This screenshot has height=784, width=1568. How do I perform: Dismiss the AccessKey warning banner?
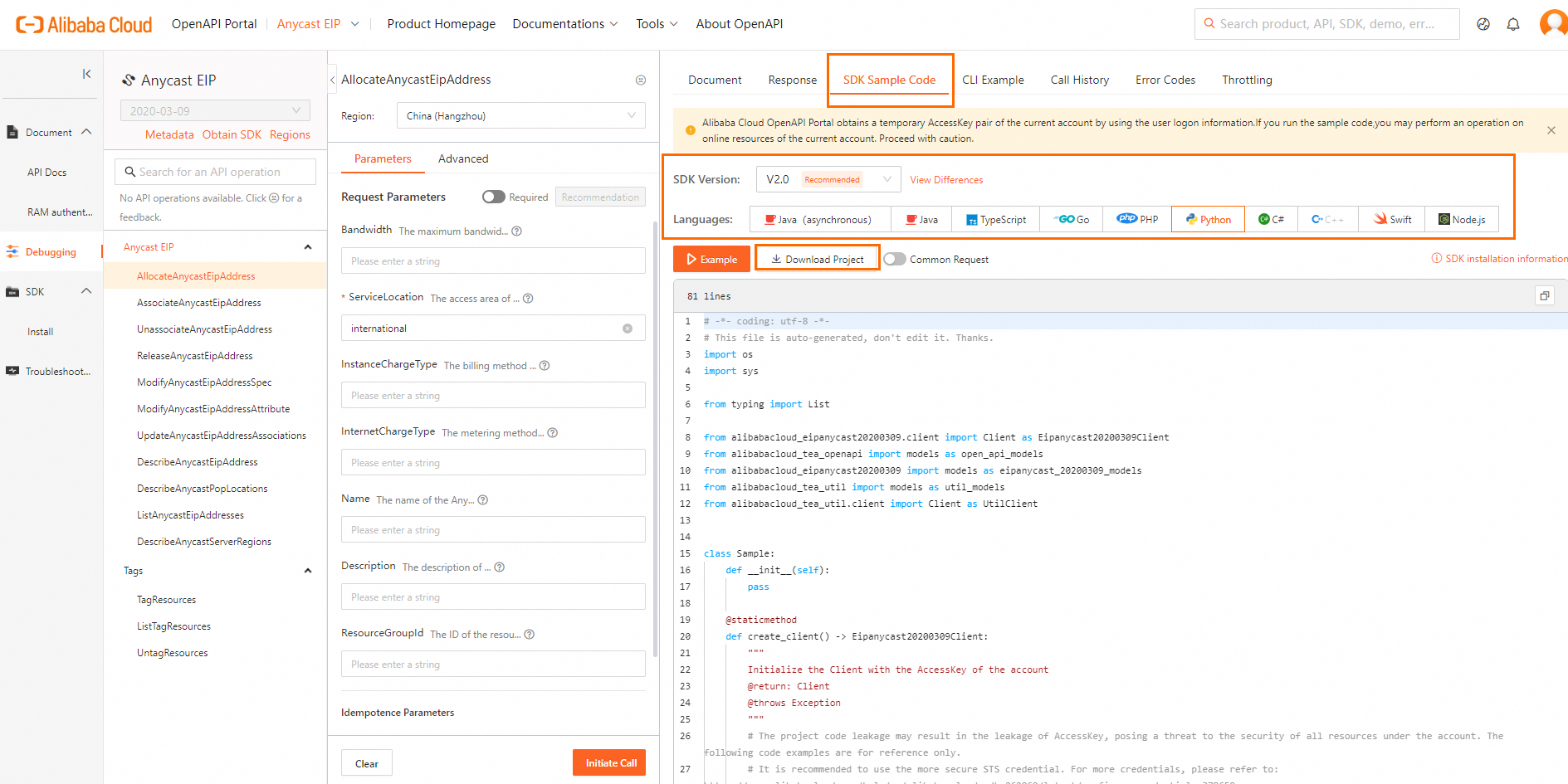[x=1551, y=130]
